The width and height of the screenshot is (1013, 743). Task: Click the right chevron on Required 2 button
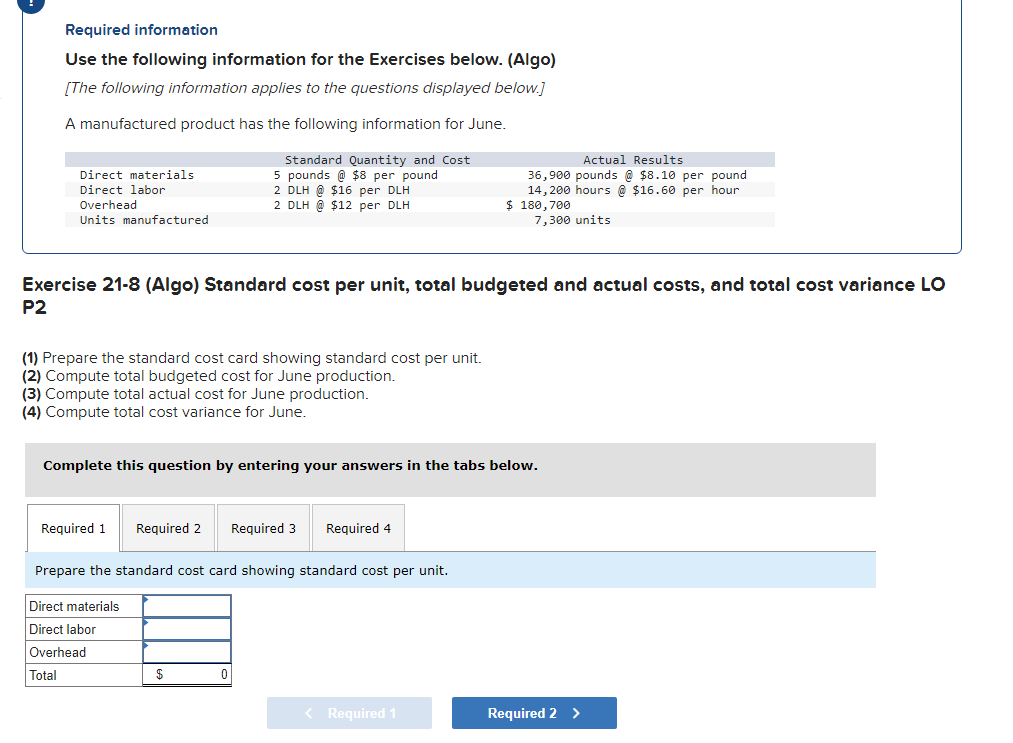(576, 713)
